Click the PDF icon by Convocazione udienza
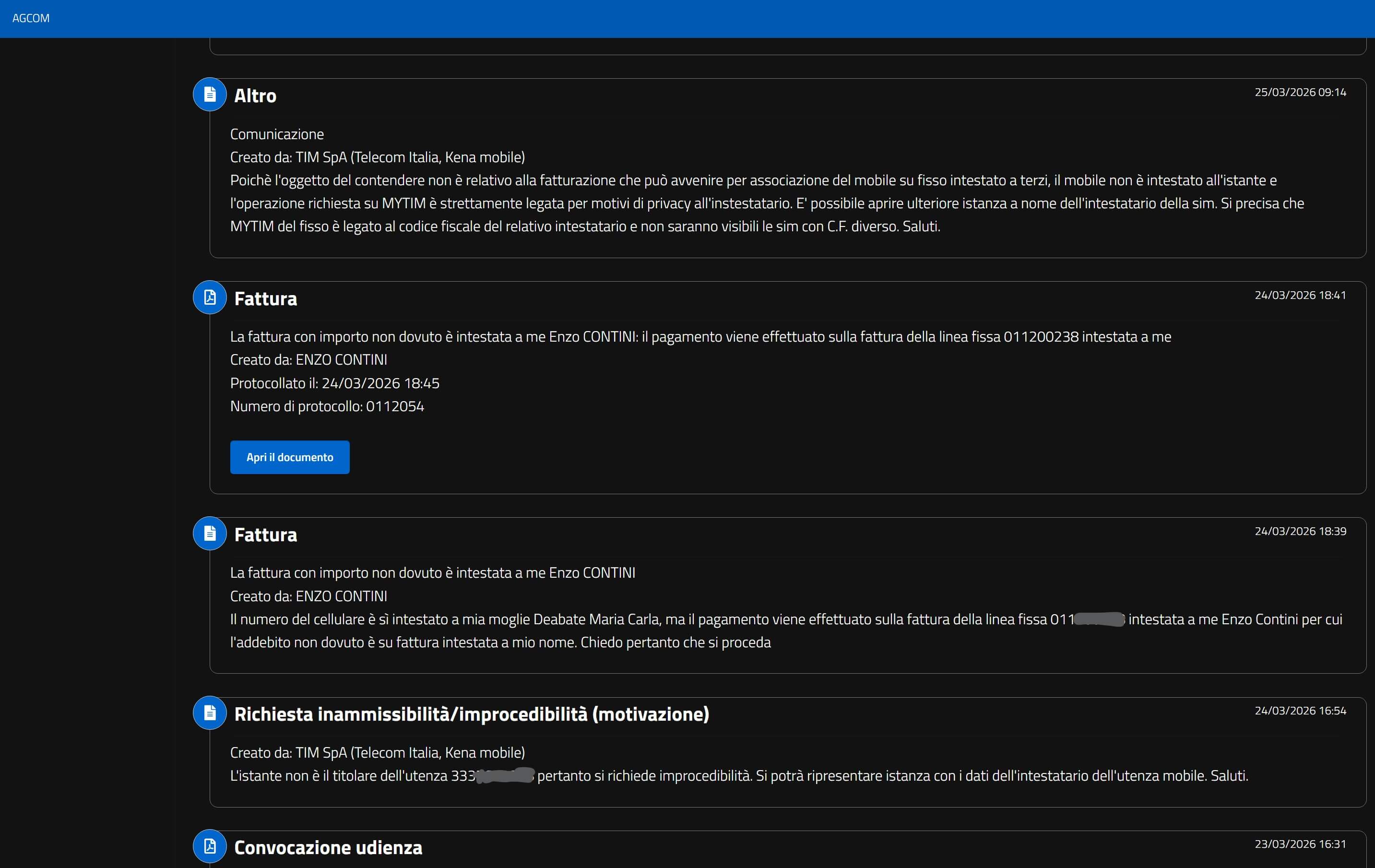The image size is (1375, 868). click(210, 846)
